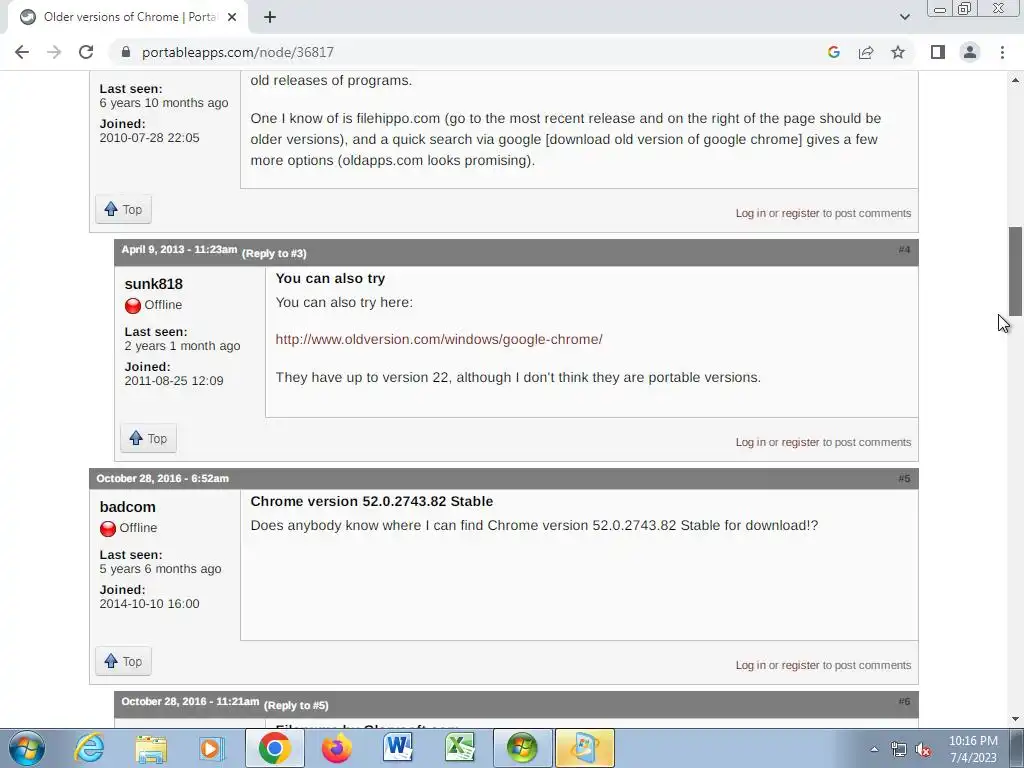Screen dimensions: 1024x768
Task: Open comment permalink #4
Action: (x=904, y=249)
